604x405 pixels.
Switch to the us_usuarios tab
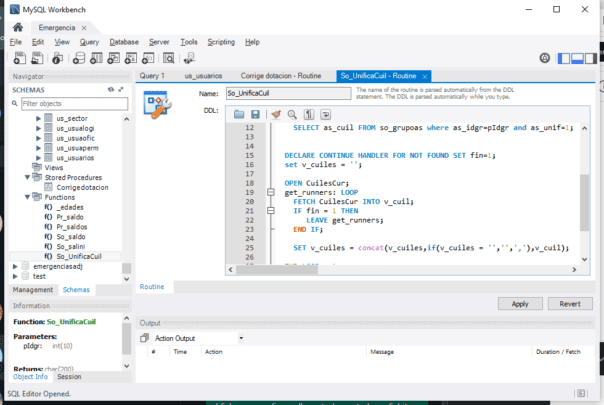click(203, 76)
